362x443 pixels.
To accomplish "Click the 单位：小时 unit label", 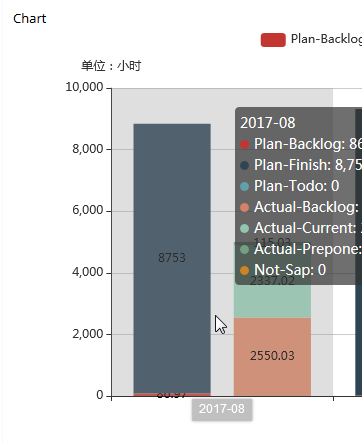I will [111, 66].
